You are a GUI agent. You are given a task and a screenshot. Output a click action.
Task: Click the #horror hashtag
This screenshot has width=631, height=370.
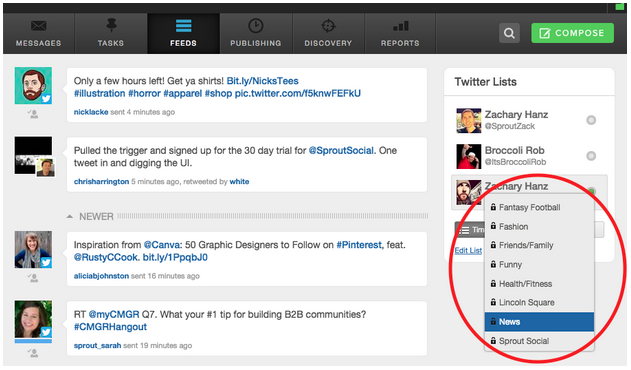tap(144, 93)
